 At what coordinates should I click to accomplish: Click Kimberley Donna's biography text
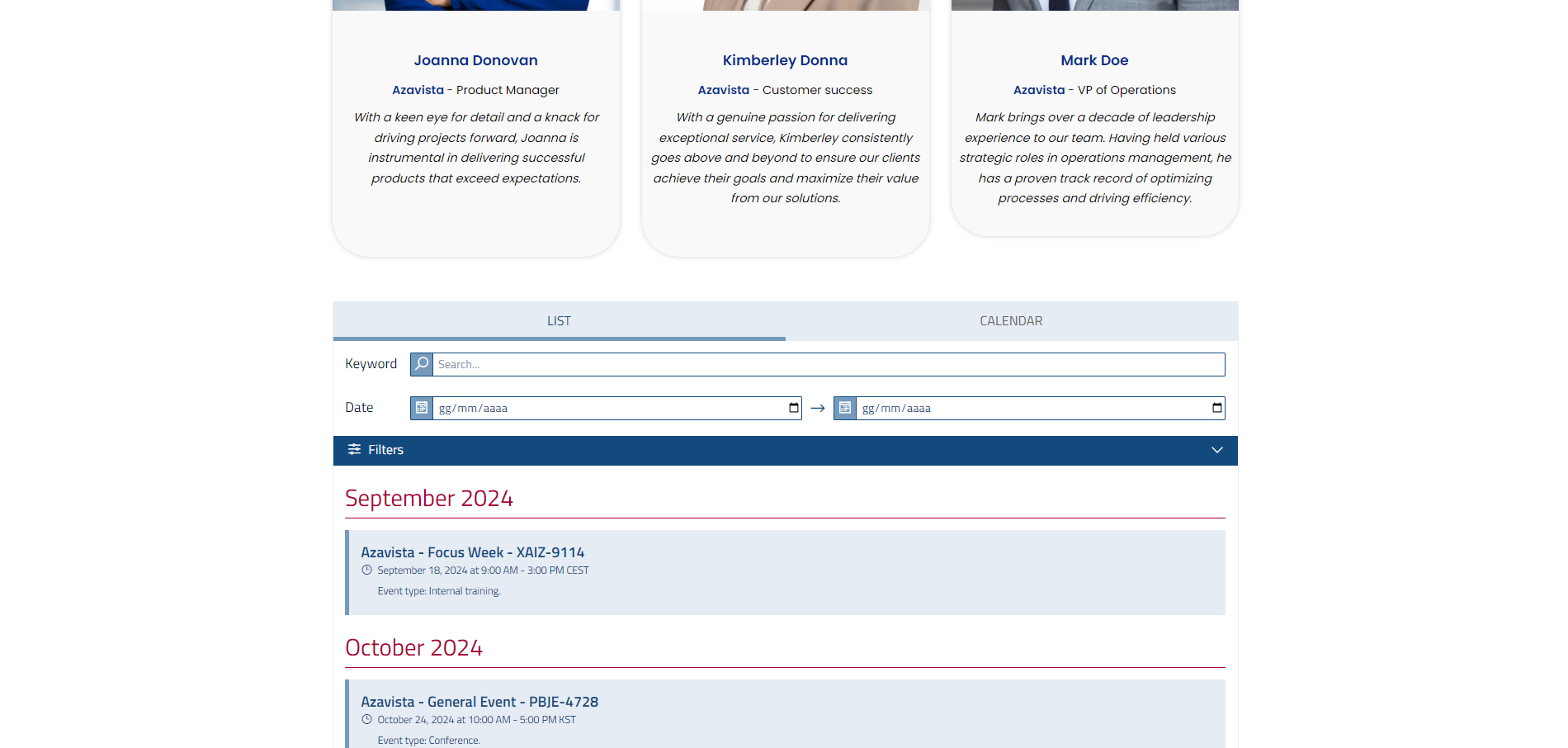click(786, 158)
